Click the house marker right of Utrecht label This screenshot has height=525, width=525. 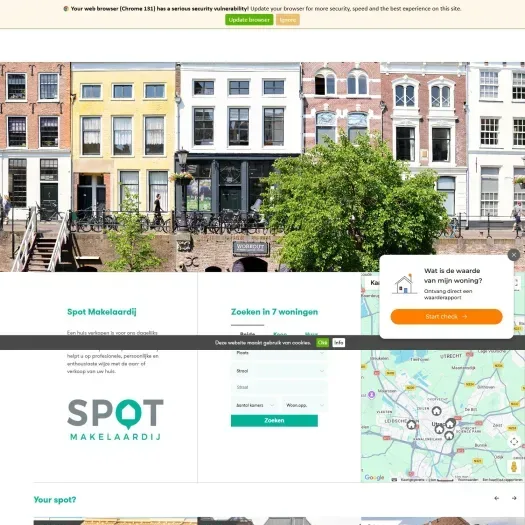pyautogui.click(x=450, y=423)
